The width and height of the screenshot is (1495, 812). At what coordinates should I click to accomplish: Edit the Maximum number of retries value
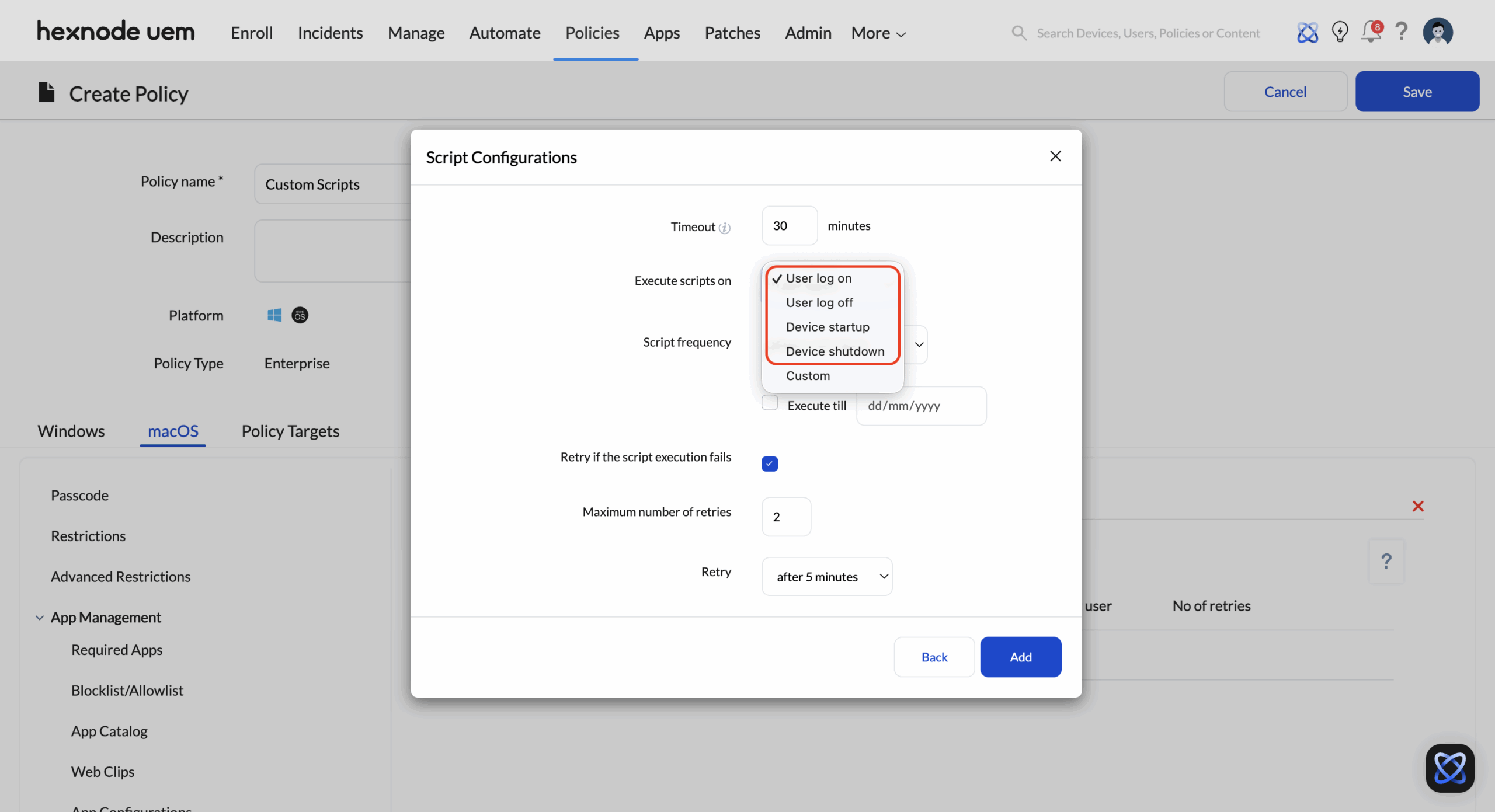coord(785,516)
